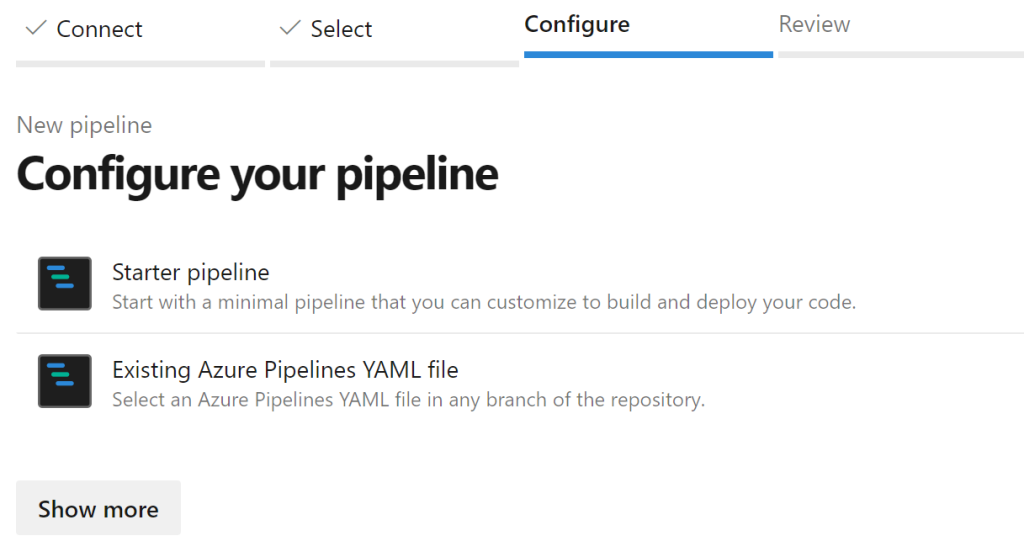Click the 'New pipeline' breadcrumb label
Screen dimensions: 1024x541
[84, 125]
